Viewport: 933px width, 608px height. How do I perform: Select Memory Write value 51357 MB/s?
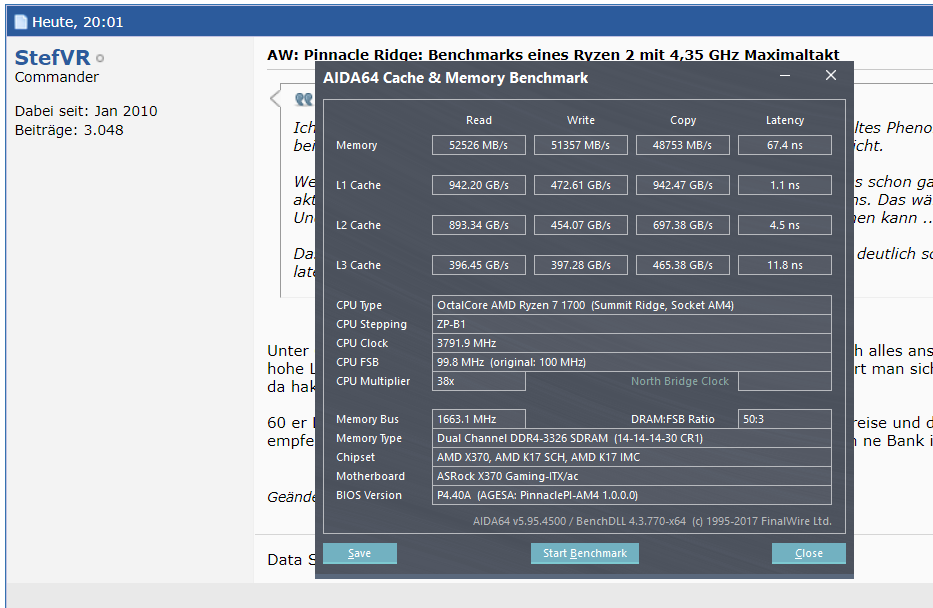[580, 145]
